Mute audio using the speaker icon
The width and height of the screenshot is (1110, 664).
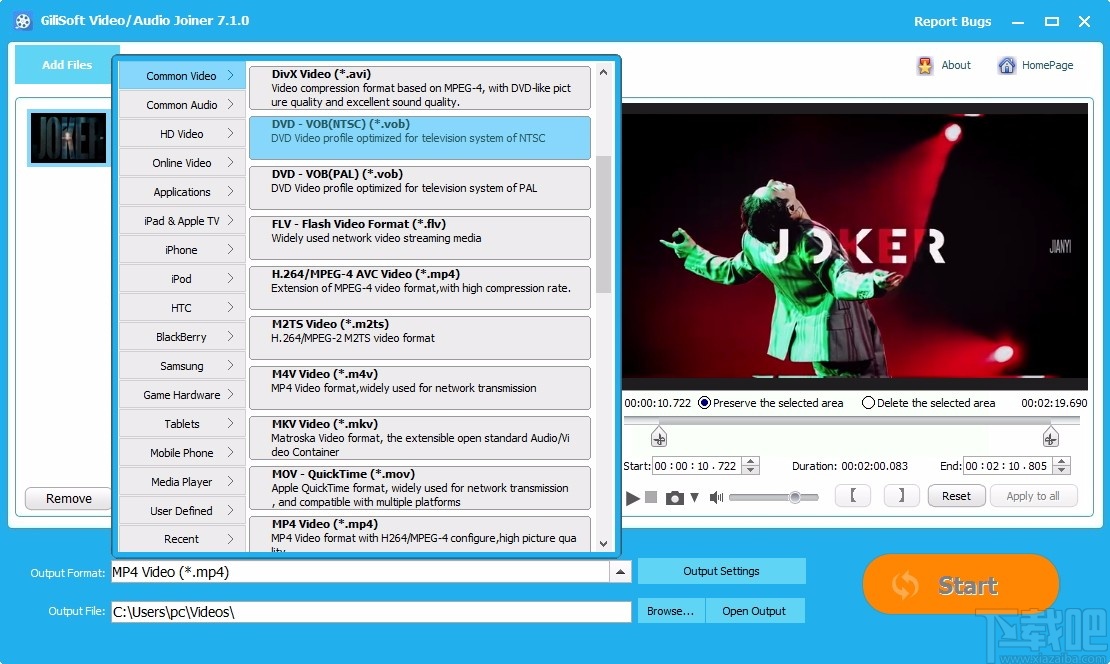pyautogui.click(x=716, y=496)
